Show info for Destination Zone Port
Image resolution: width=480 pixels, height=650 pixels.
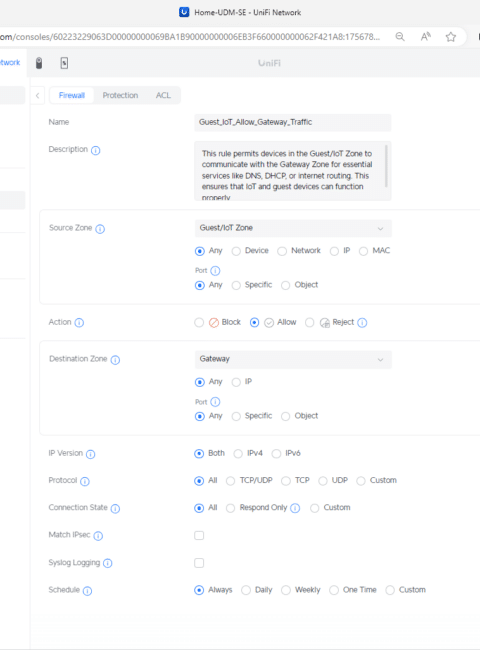click(x=215, y=402)
